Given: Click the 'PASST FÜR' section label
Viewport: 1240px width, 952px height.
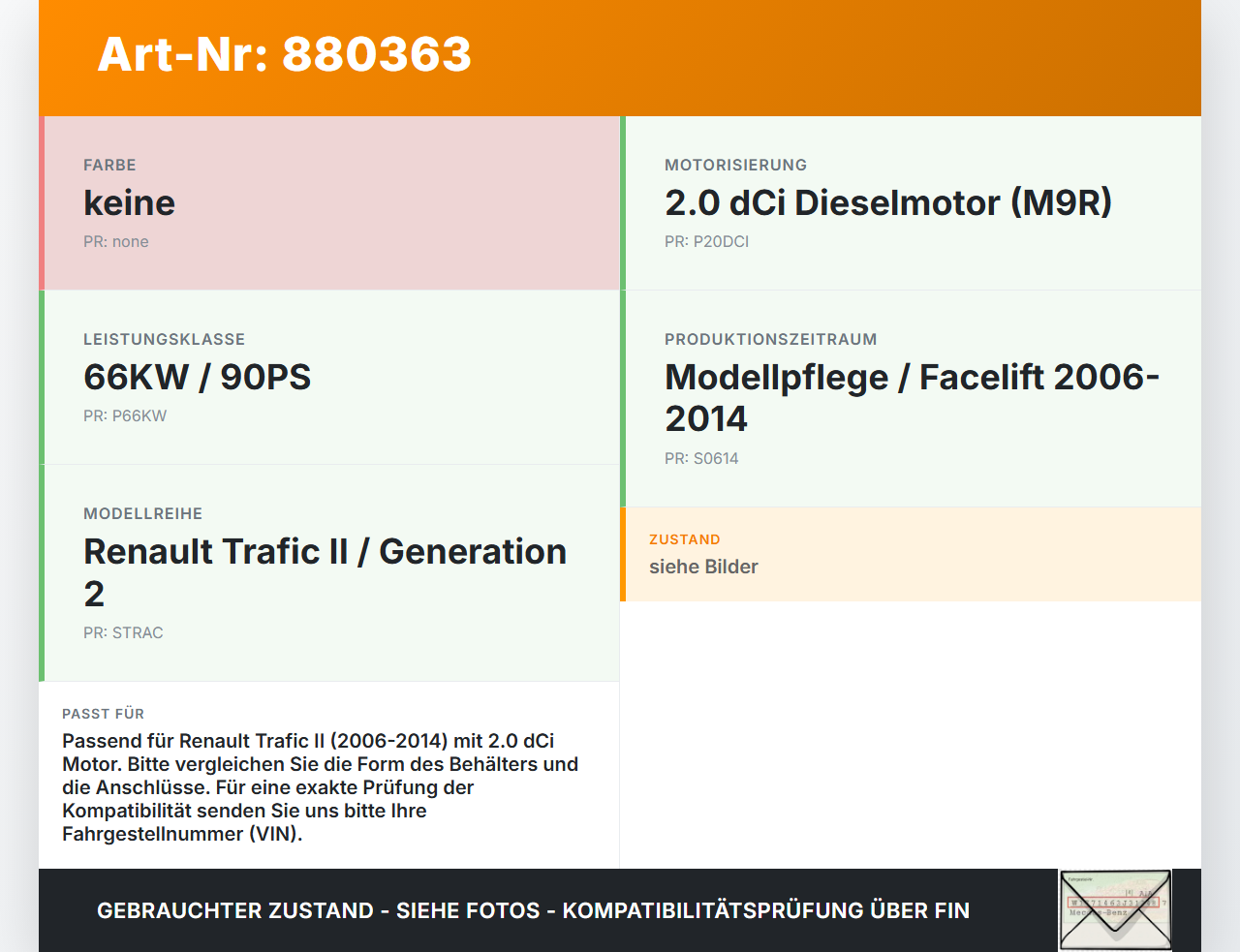Looking at the screenshot, I should pyautogui.click(x=103, y=714).
